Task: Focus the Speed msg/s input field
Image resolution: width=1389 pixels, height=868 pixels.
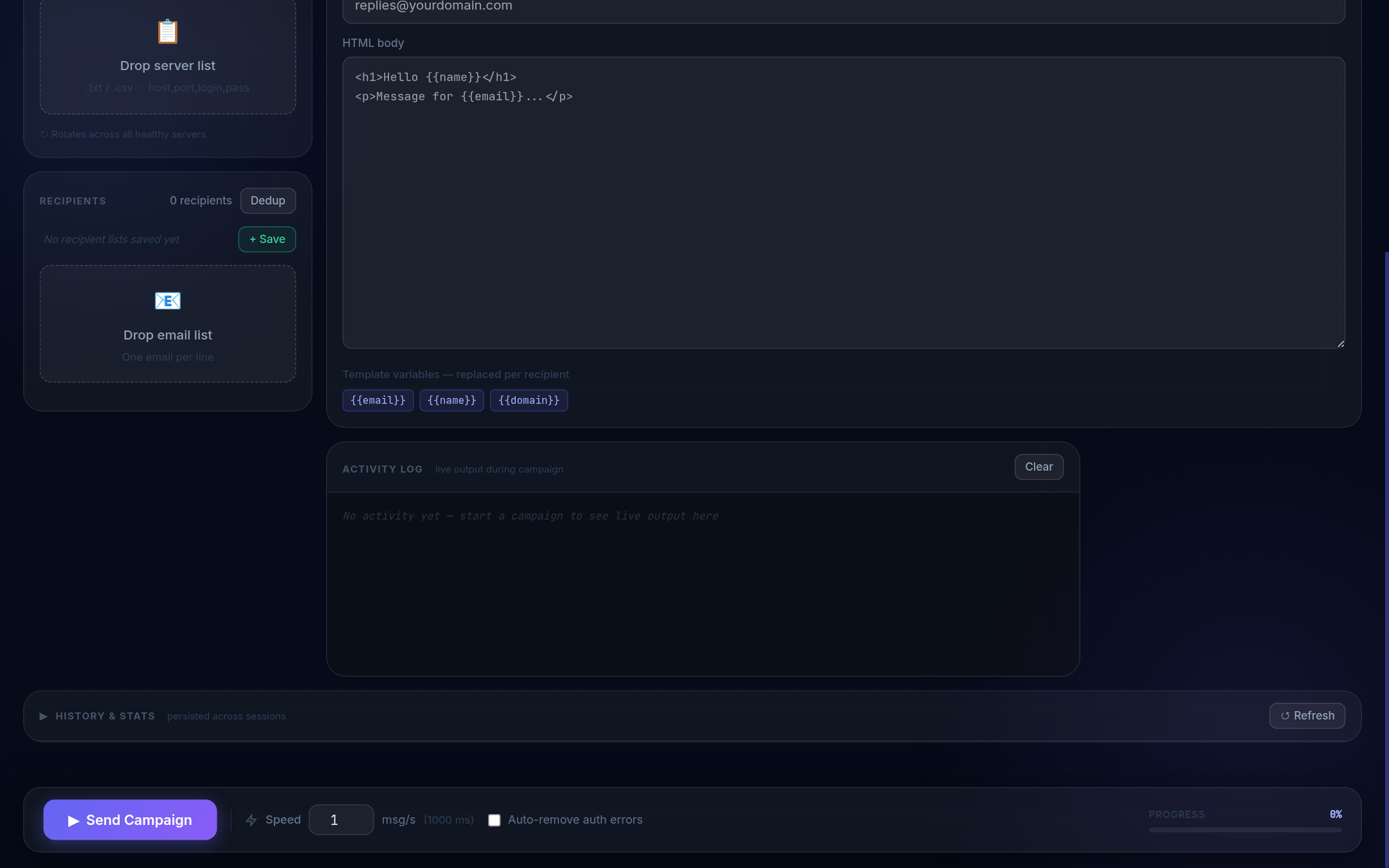Action: pyautogui.click(x=341, y=820)
